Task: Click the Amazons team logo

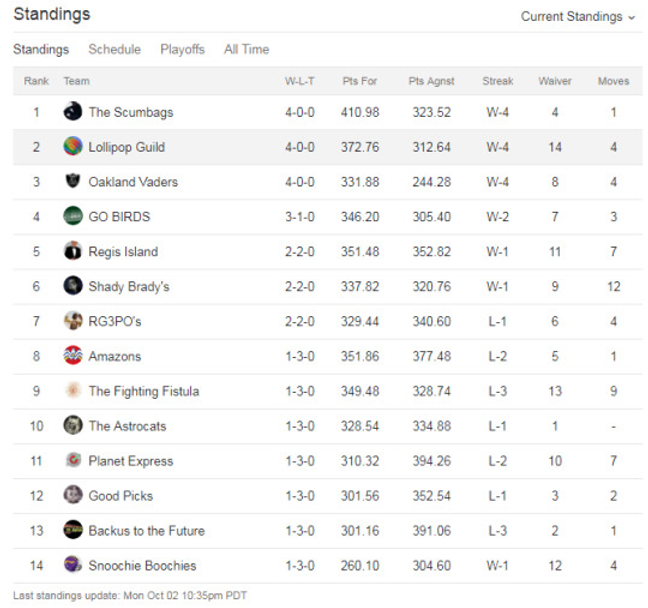Action: (73, 356)
